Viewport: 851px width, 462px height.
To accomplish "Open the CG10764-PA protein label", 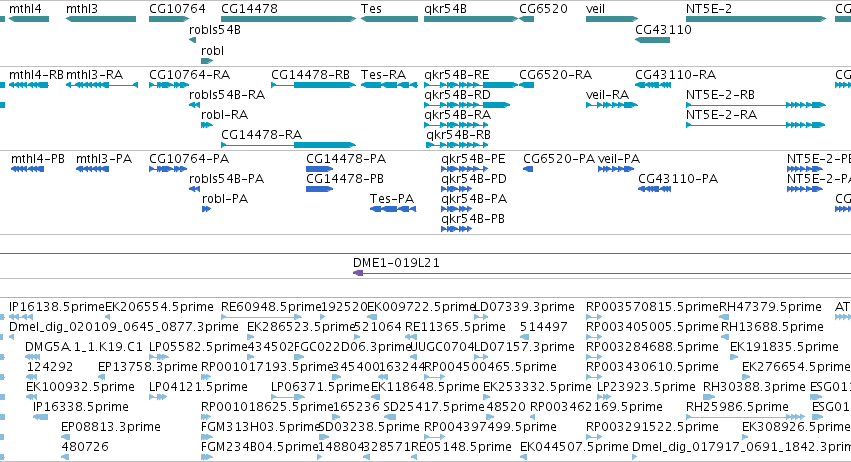I will click(x=189, y=159).
